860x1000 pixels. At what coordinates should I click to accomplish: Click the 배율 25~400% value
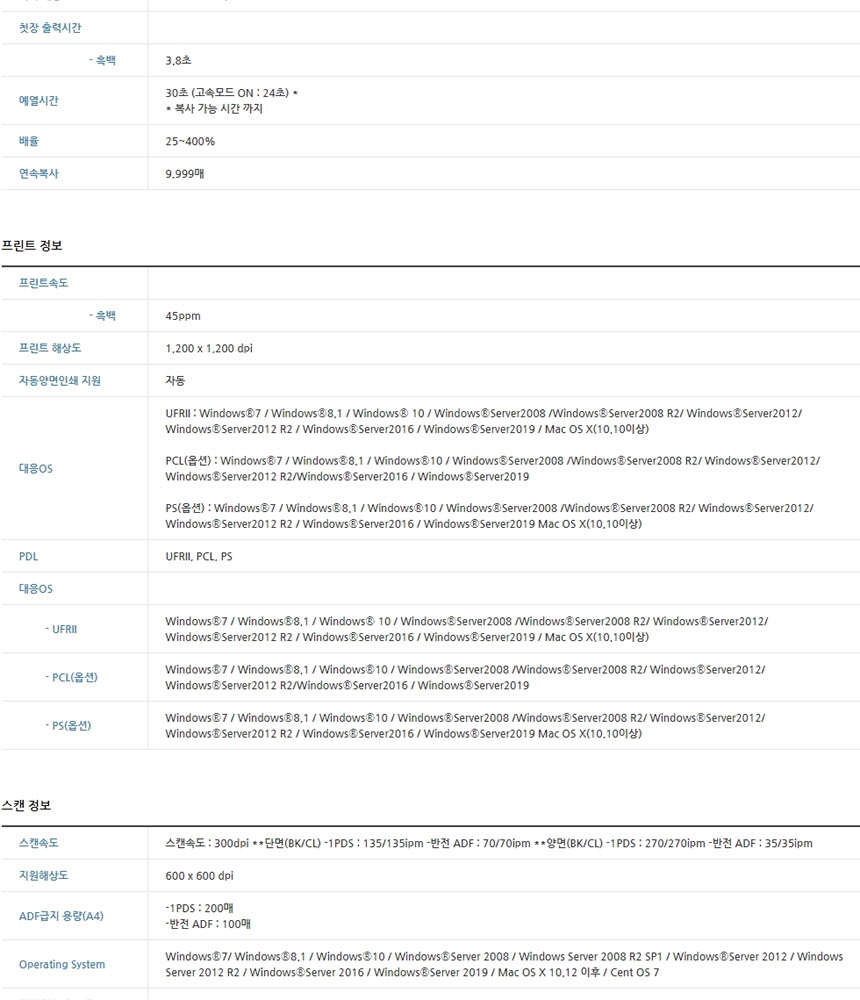tap(190, 141)
